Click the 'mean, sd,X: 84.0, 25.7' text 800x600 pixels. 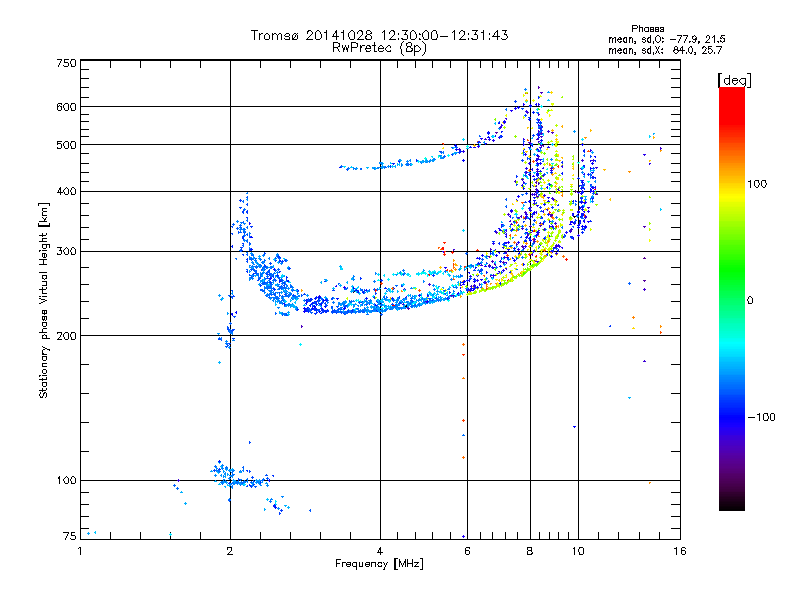point(665,50)
